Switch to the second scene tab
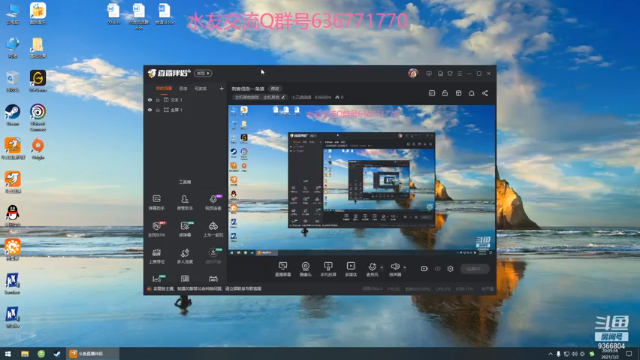 [x=183, y=88]
